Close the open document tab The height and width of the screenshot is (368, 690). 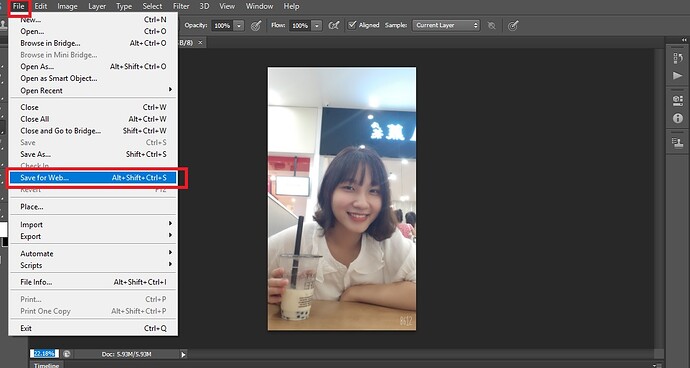(x=200, y=43)
